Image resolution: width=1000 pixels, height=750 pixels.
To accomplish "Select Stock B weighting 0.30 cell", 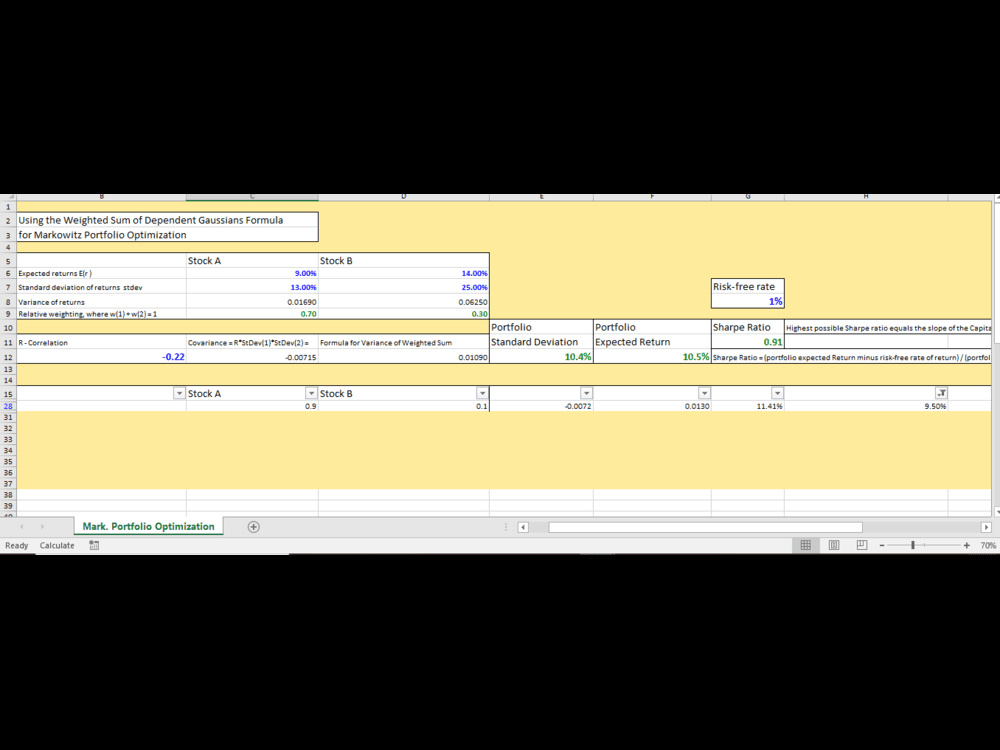I will coord(404,314).
